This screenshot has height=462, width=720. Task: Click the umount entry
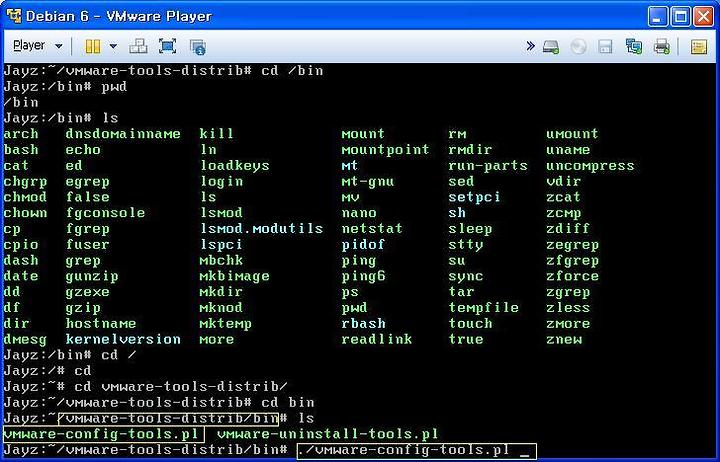[572, 134]
